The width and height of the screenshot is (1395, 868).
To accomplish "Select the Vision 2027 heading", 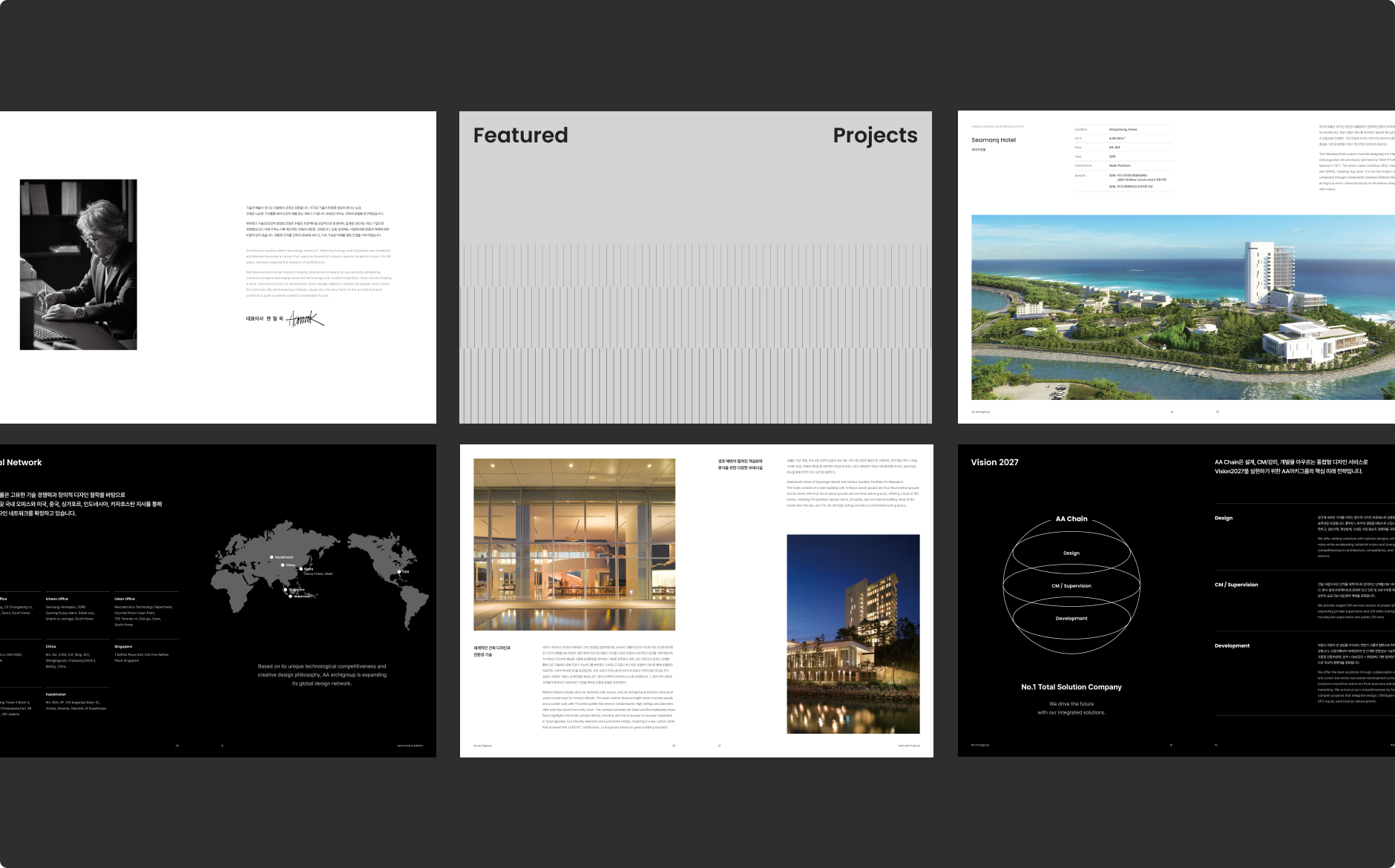I will point(994,462).
